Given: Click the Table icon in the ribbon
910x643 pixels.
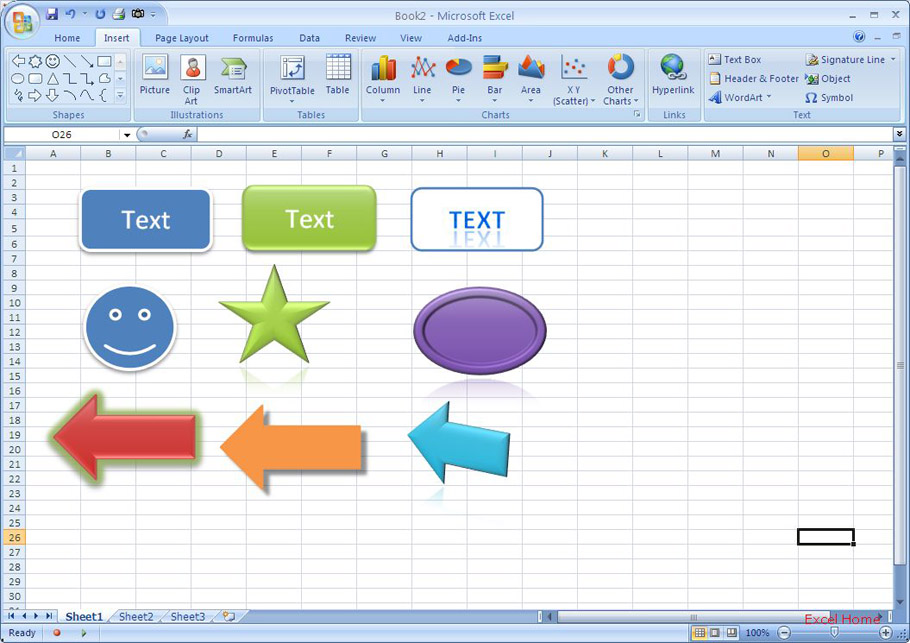Looking at the screenshot, I should (x=338, y=76).
